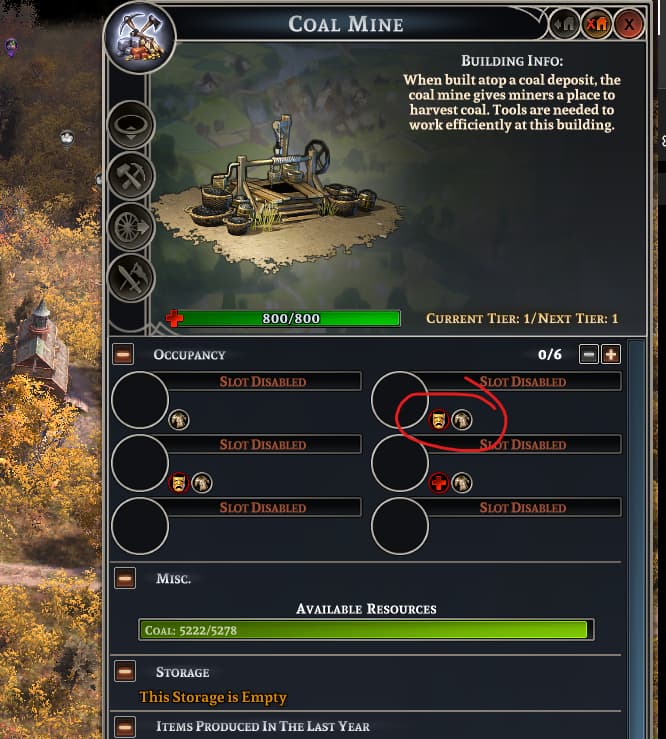This screenshot has height=739, width=666.
Task: Click the panel's vertical scrollbar
Action: click(636, 537)
